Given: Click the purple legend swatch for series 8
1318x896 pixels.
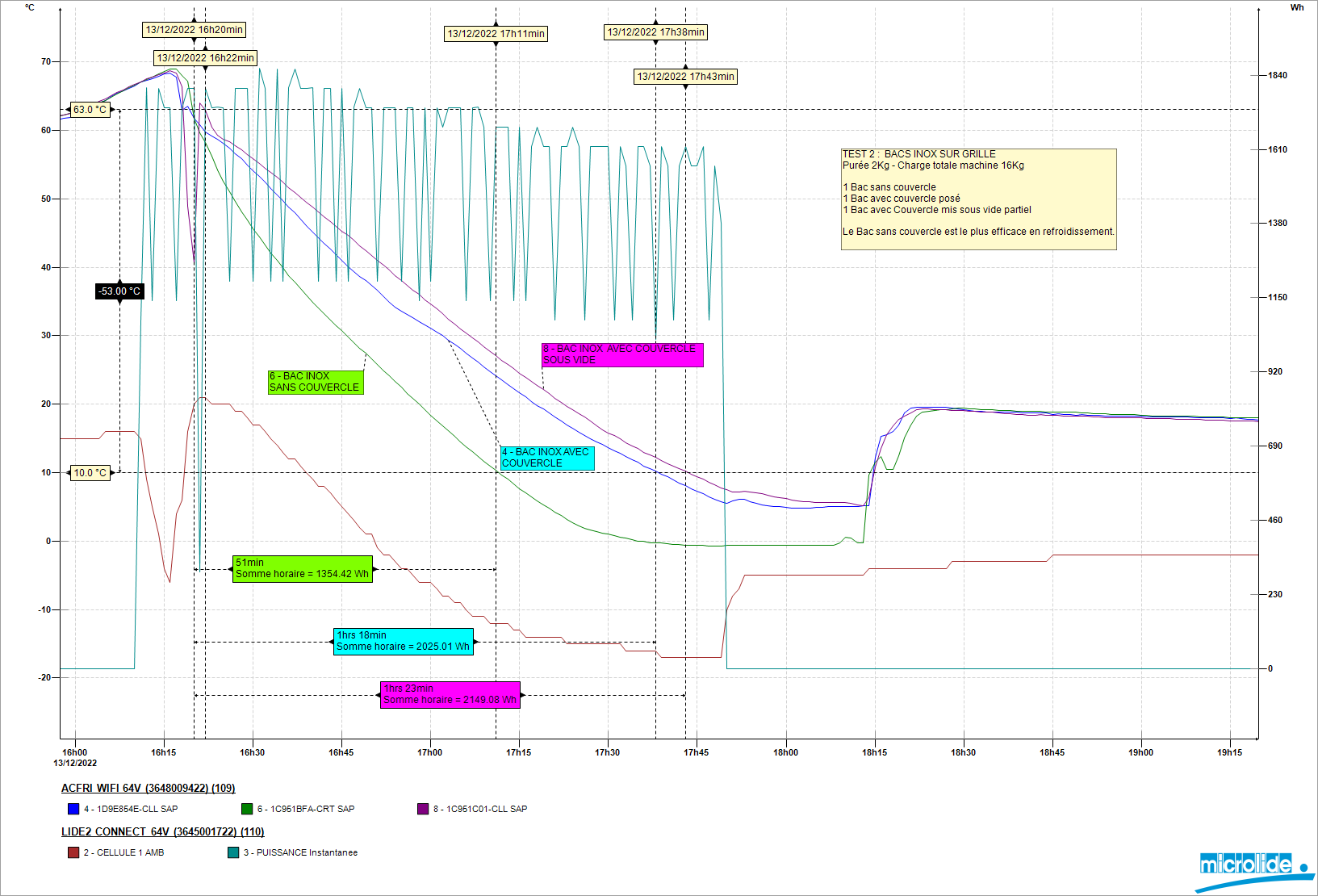Looking at the screenshot, I should 423,809.
